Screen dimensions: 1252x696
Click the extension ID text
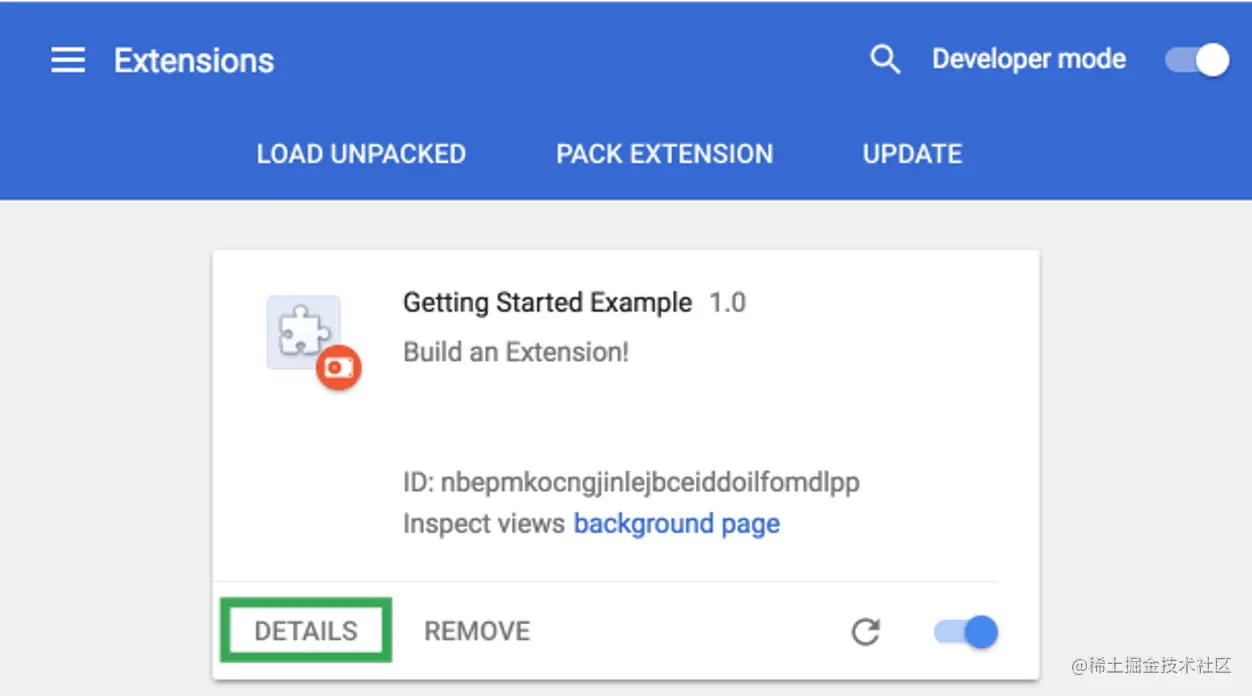(x=631, y=483)
